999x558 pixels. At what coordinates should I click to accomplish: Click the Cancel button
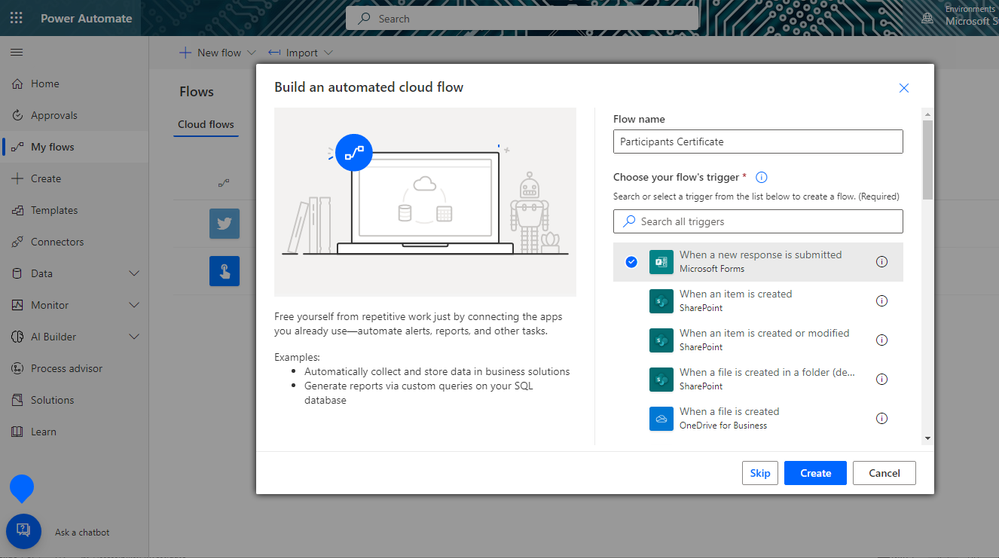884,473
